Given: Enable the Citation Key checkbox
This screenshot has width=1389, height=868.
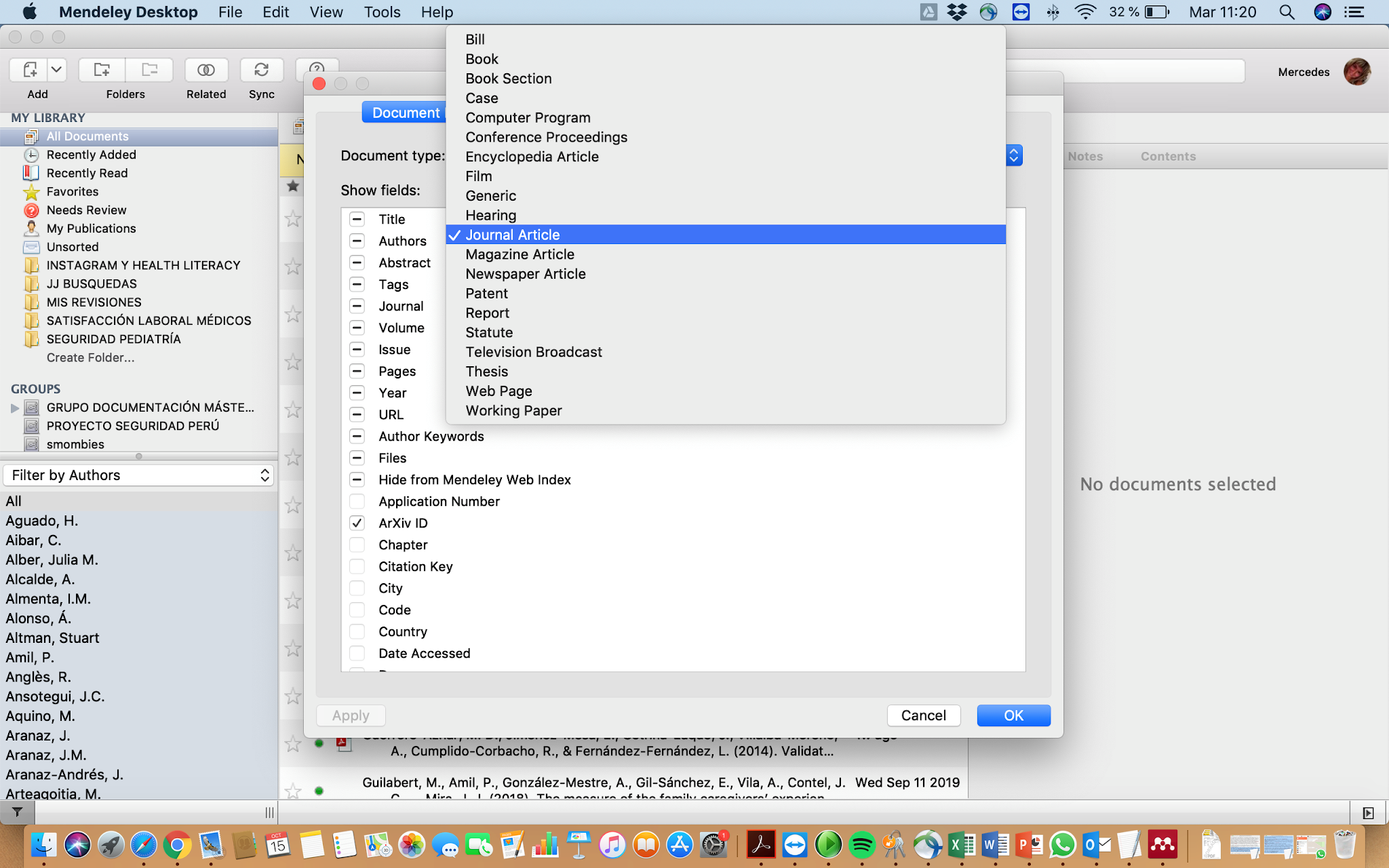Looking at the screenshot, I should [357, 566].
